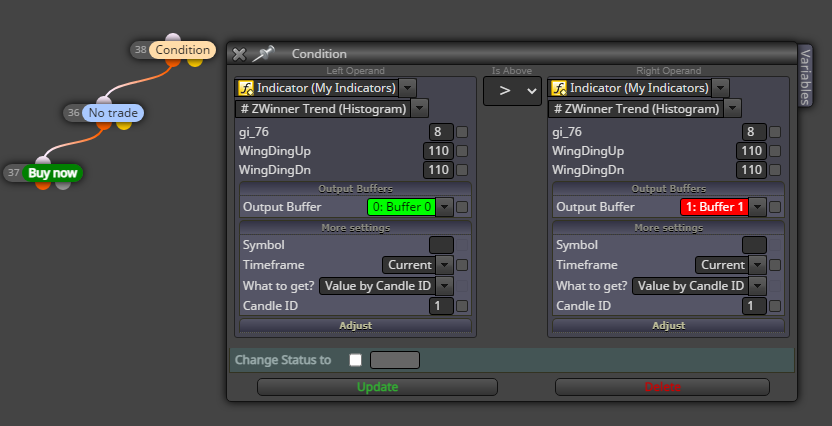832x426 pixels.
Task: Click Right Operand Candle ID value field
Action: tap(755, 306)
